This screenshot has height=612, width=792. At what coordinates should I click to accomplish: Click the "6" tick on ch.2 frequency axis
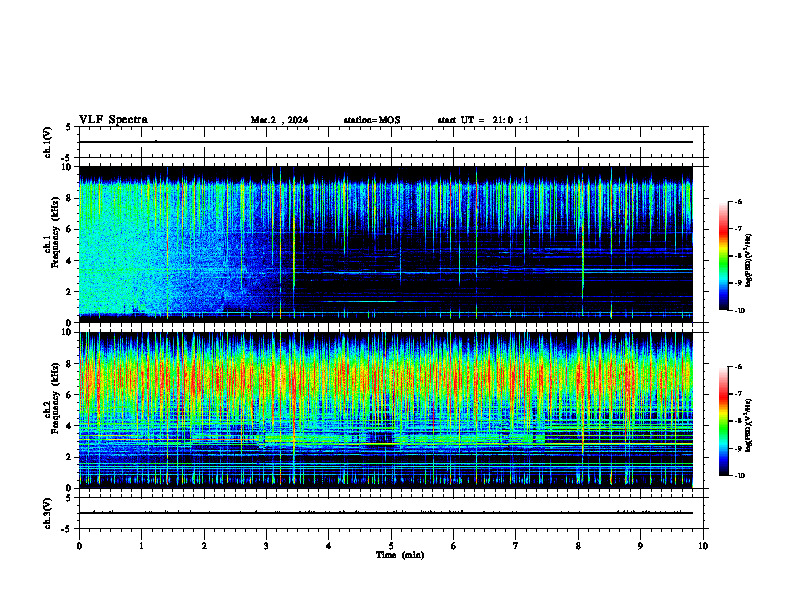click(69, 395)
